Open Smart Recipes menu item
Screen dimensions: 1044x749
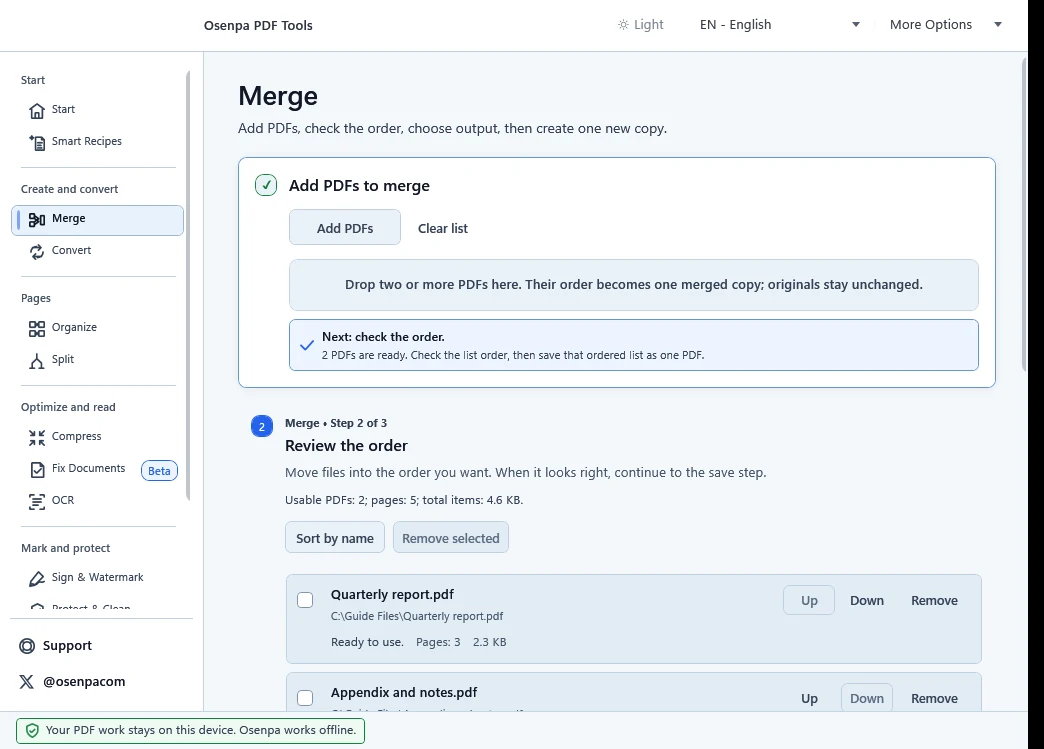98,142
